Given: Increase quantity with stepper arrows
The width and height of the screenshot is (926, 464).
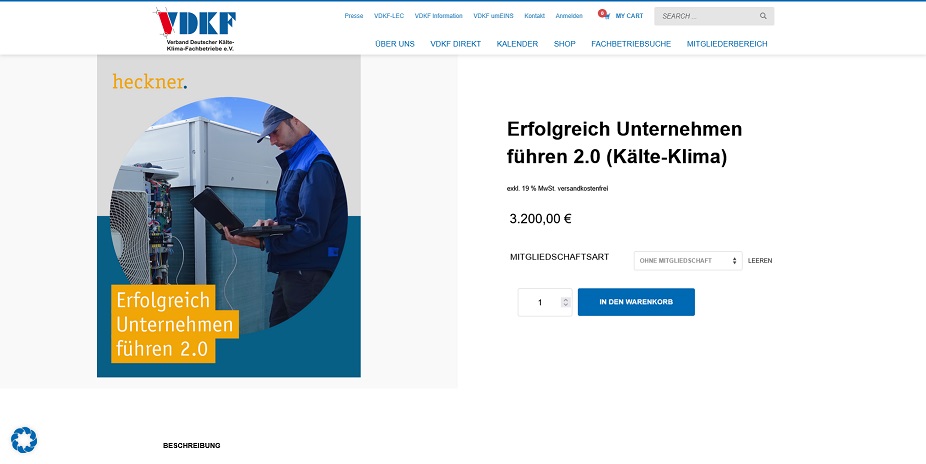Looking at the screenshot, I should (565, 299).
